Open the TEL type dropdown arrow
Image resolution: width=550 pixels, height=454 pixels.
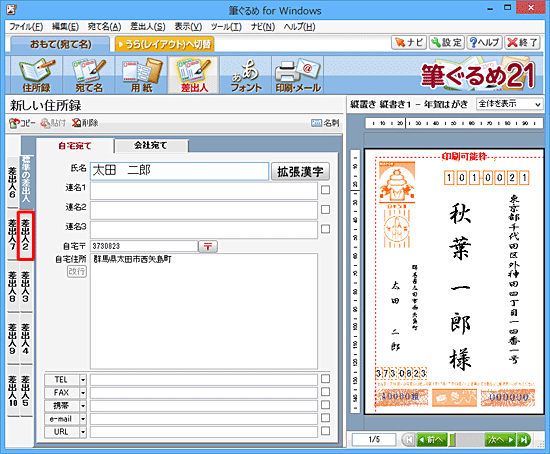click(83, 380)
